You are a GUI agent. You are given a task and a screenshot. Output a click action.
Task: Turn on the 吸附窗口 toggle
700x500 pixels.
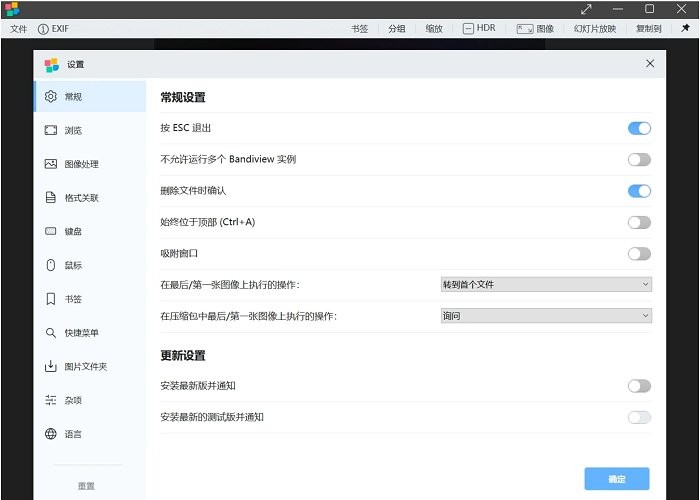pyautogui.click(x=639, y=254)
